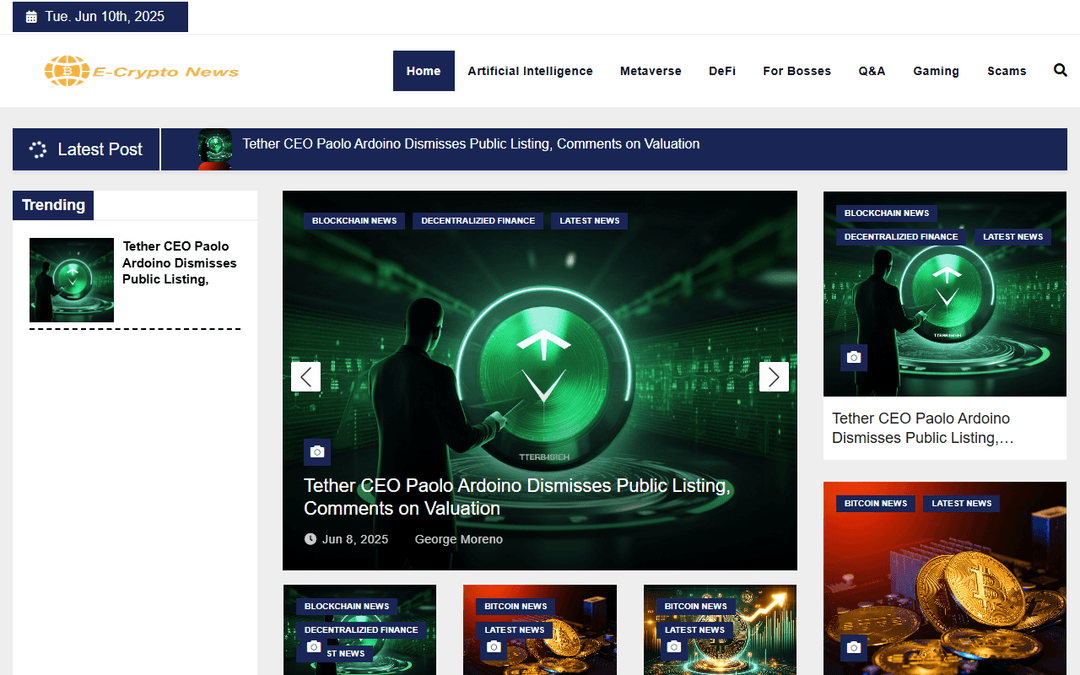
Task: Click Latest News tag on main slider
Action: coord(590,221)
